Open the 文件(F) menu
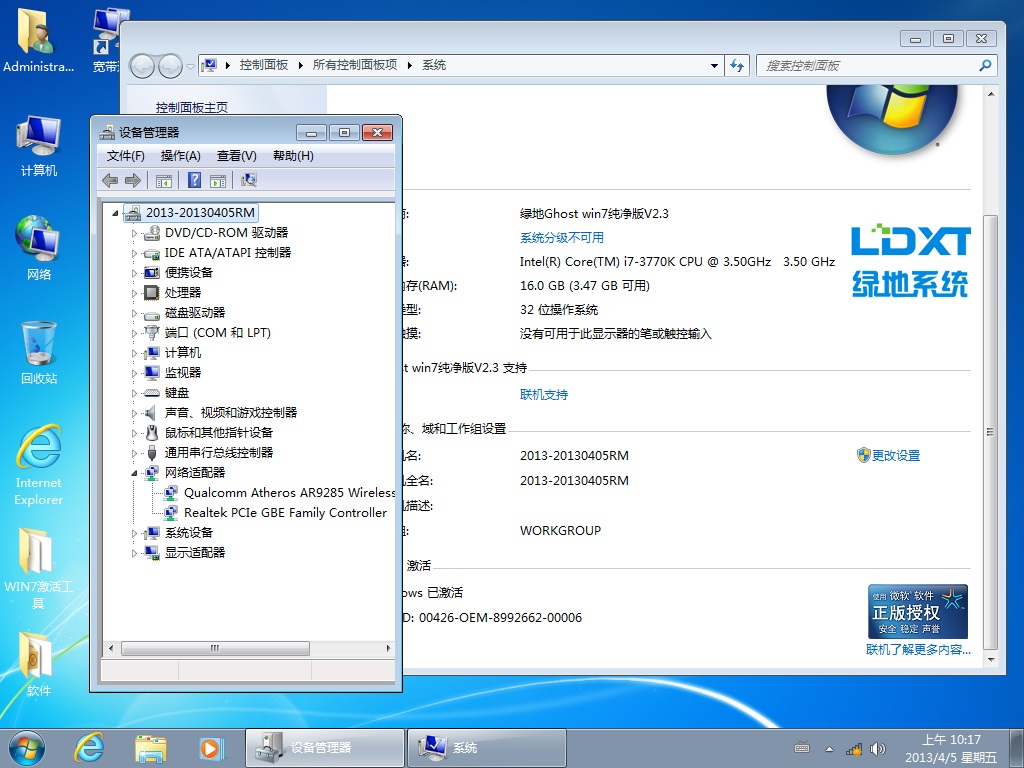 (x=125, y=155)
